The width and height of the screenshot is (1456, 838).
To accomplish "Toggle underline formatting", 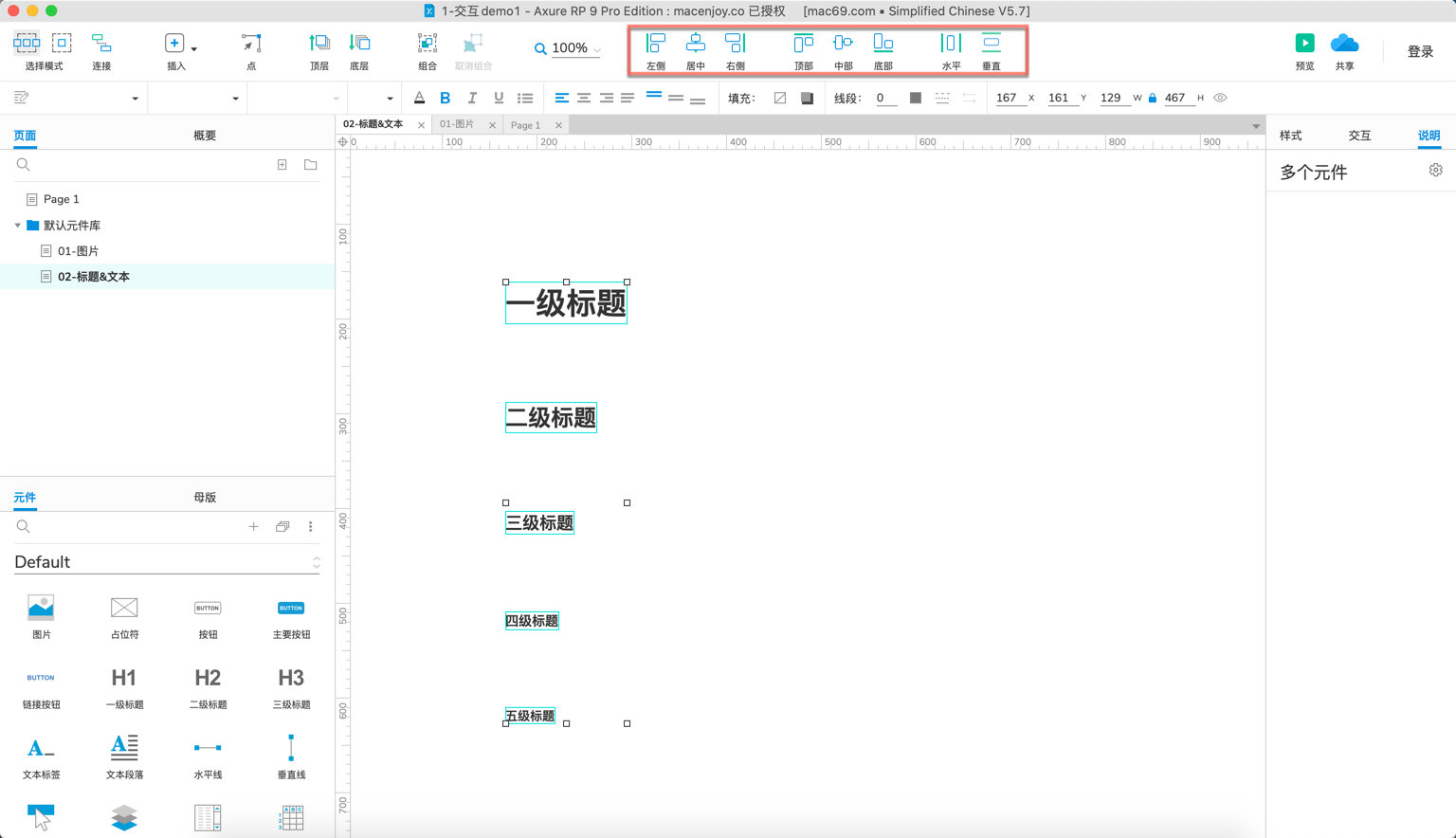I will pyautogui.click(x=499, y=98).
